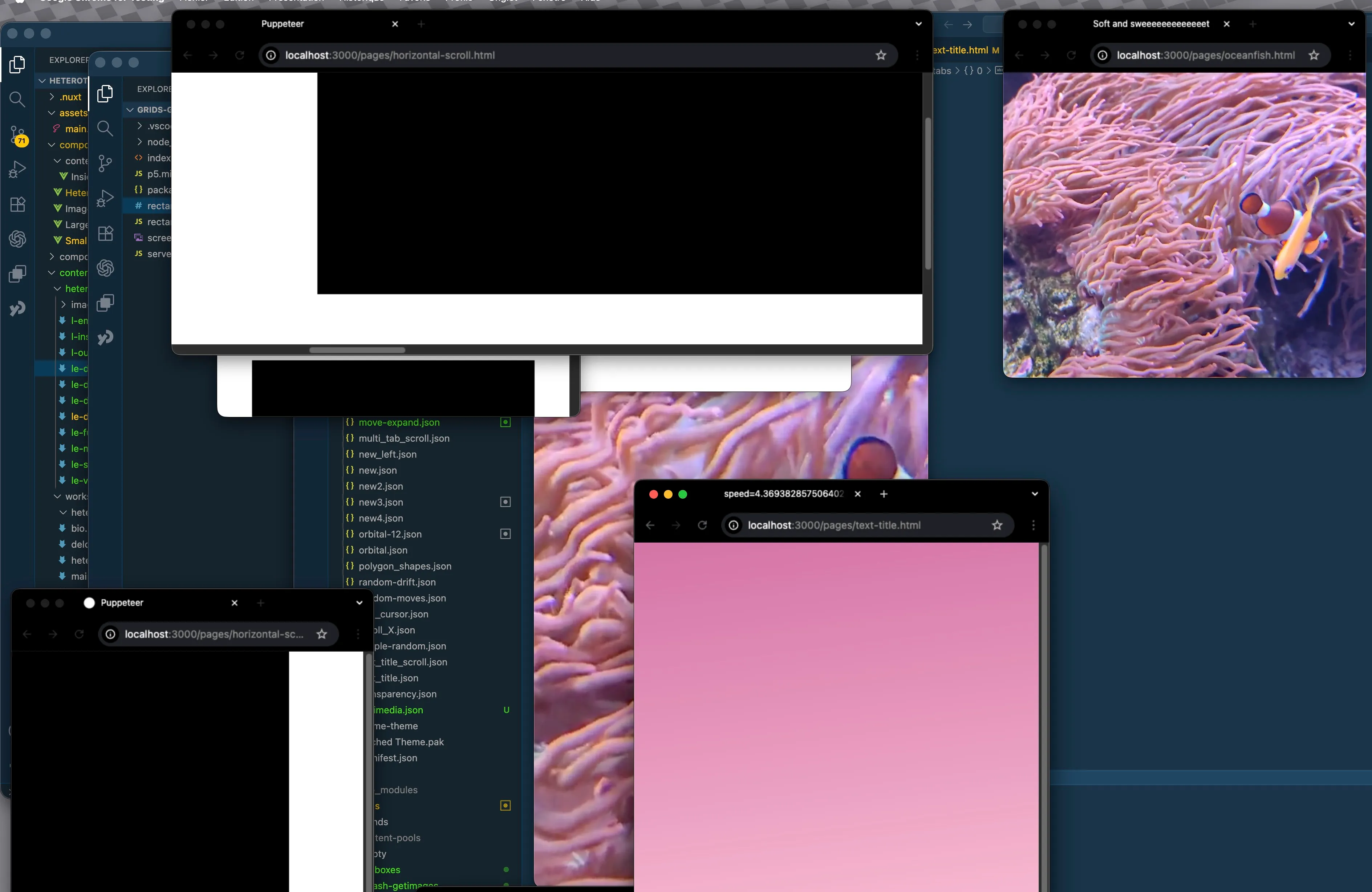The height and width of the screenshot is (892, 1372).
Task: Open the Search icon in left activity bar
Action: click(x=17, y=99)
